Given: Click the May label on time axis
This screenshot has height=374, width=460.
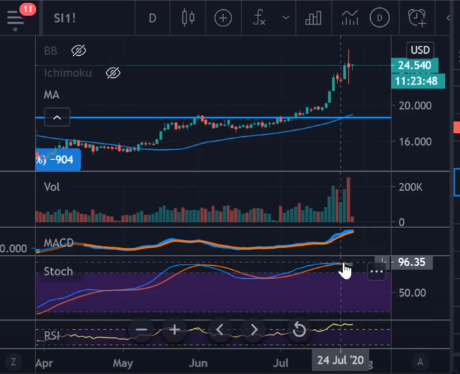Looking at the screenshot, I should click(x=123, y=363).
